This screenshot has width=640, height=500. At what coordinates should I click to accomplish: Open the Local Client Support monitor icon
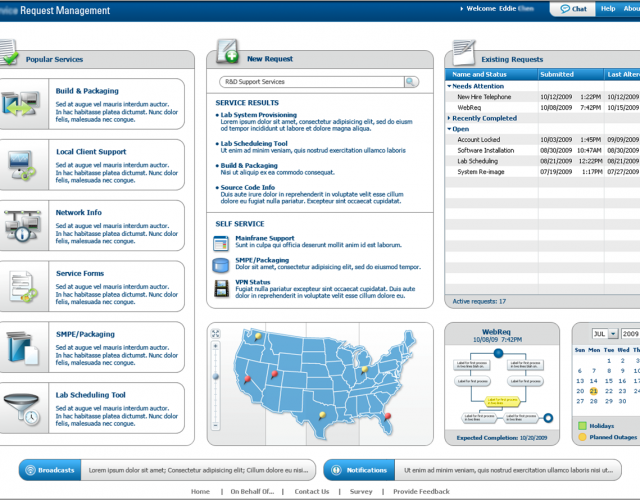[22, 165]
